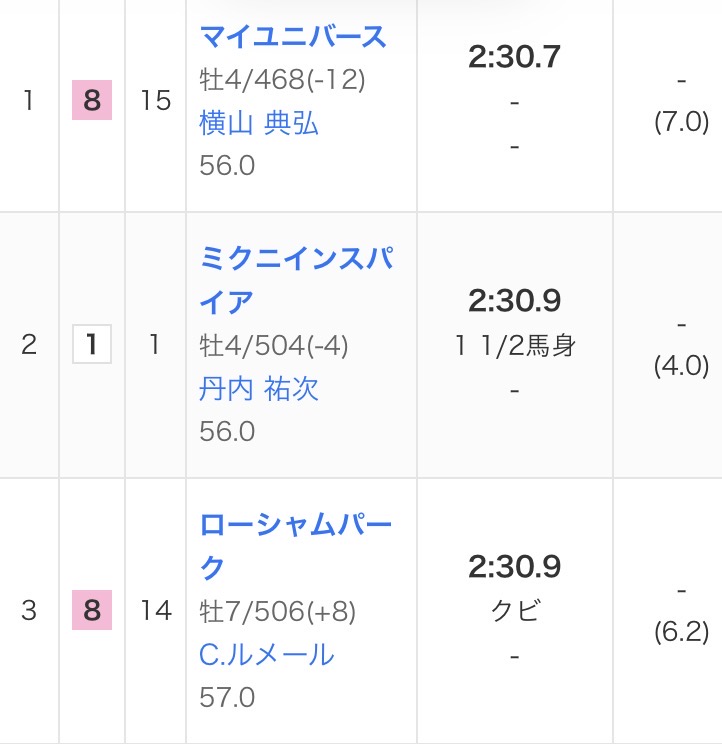Click the クビ margin text
This screenshot has height=744, width=722.
click(x=515, y=611)
